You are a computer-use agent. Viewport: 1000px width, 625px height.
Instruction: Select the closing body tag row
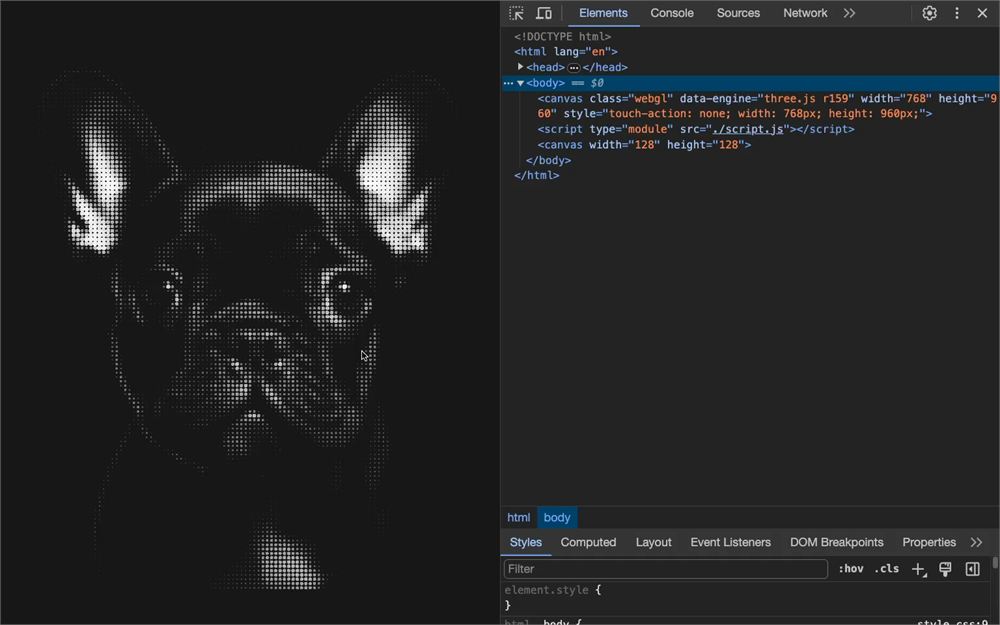[x=750, y=160]
